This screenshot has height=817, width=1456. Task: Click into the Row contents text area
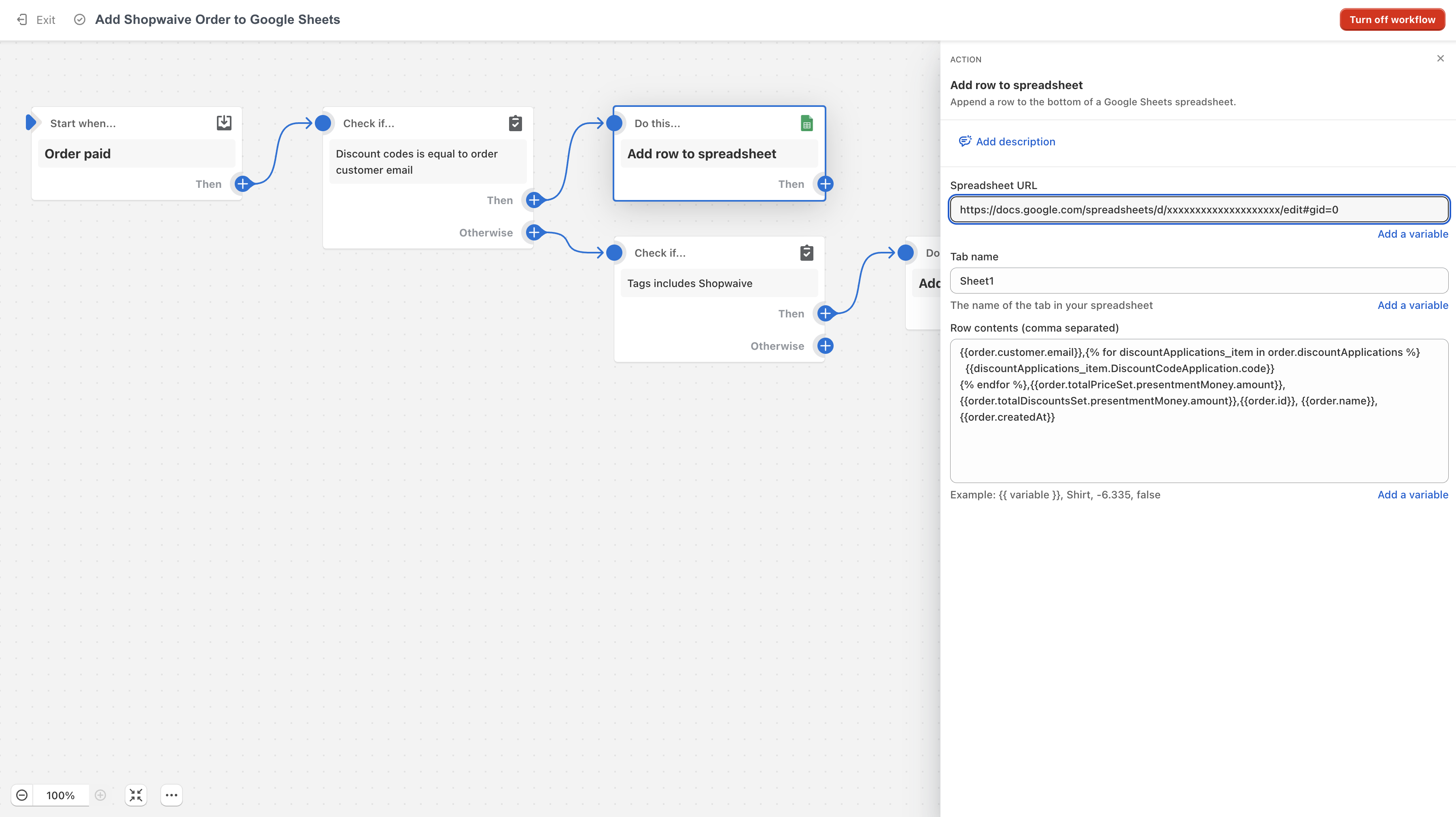pyautogui.click(x=1199, y=411)
